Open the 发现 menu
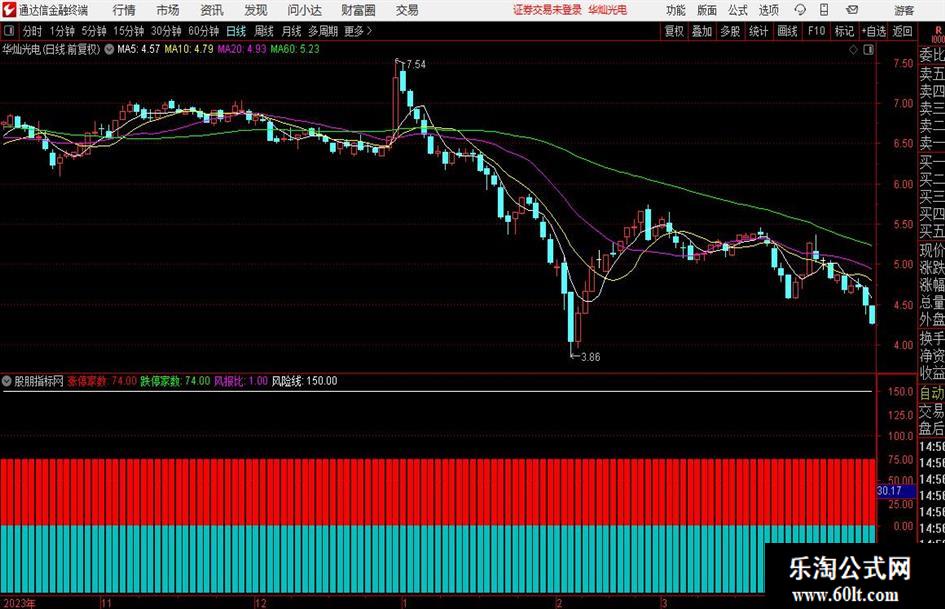 (x=256, y=10)
